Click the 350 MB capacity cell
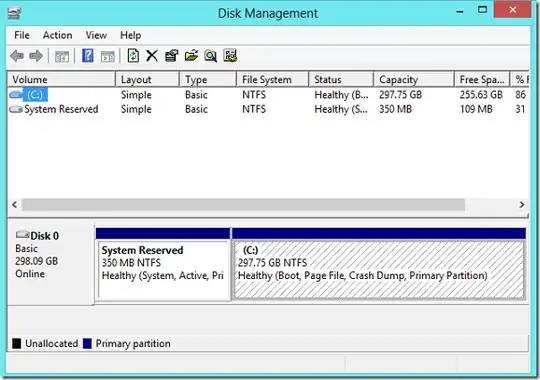The width and height of the screenshot is (540, 380). 395,109
